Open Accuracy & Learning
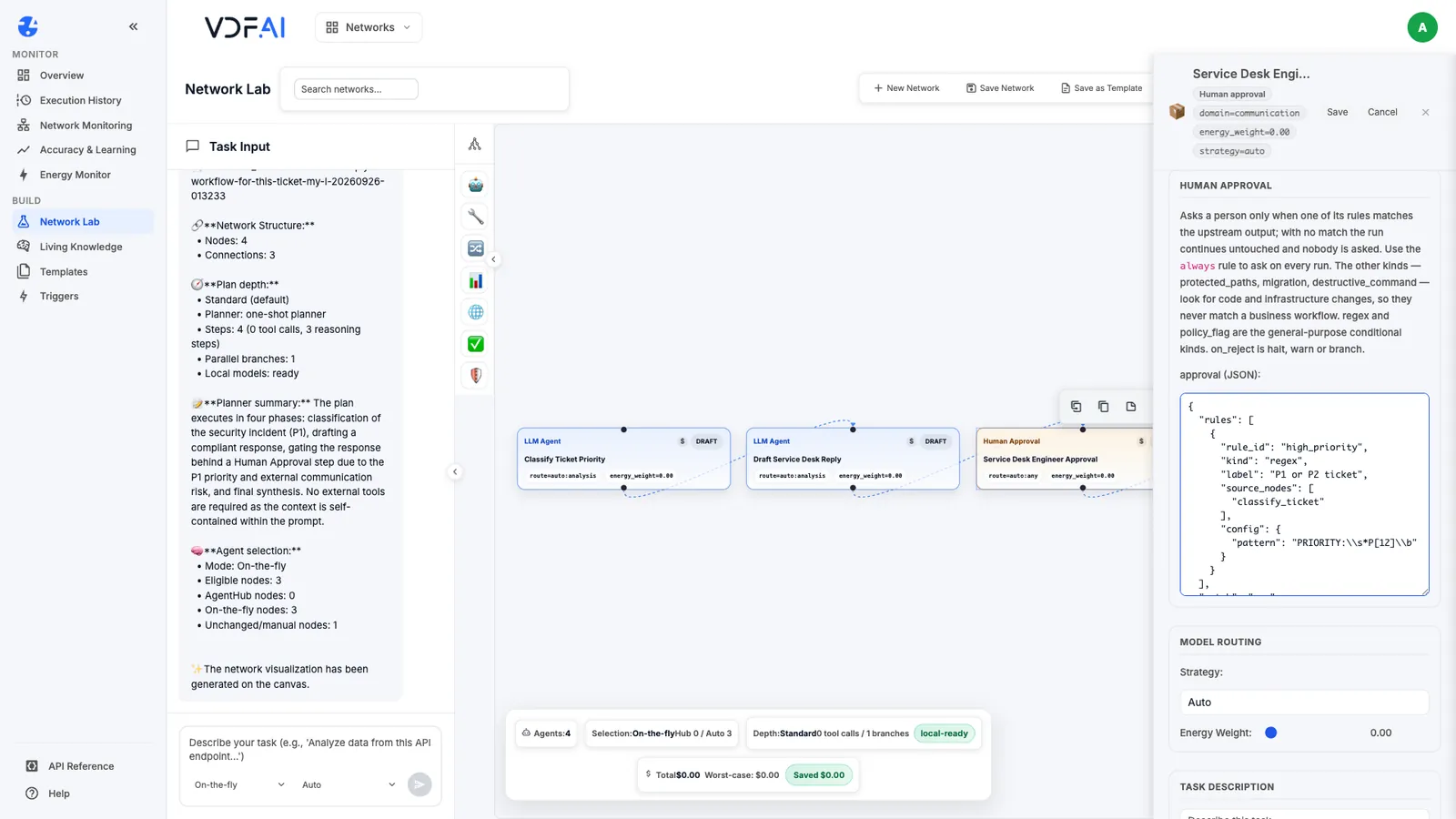The height and width of the screenshot is (819, 1456). coord(87,150)
